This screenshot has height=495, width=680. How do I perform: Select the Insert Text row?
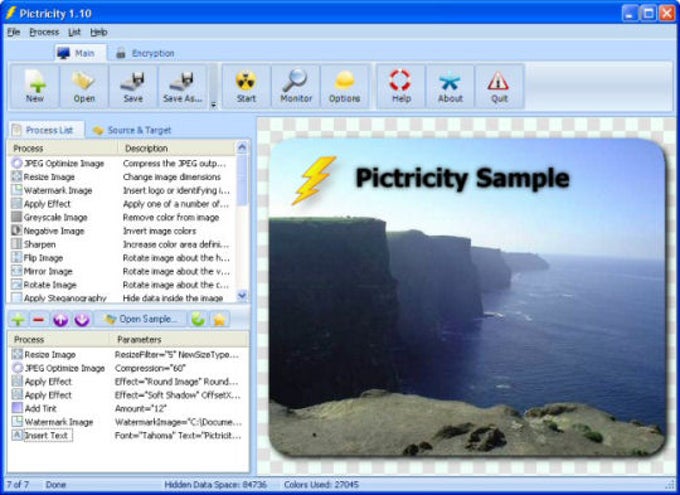[128, 435]
